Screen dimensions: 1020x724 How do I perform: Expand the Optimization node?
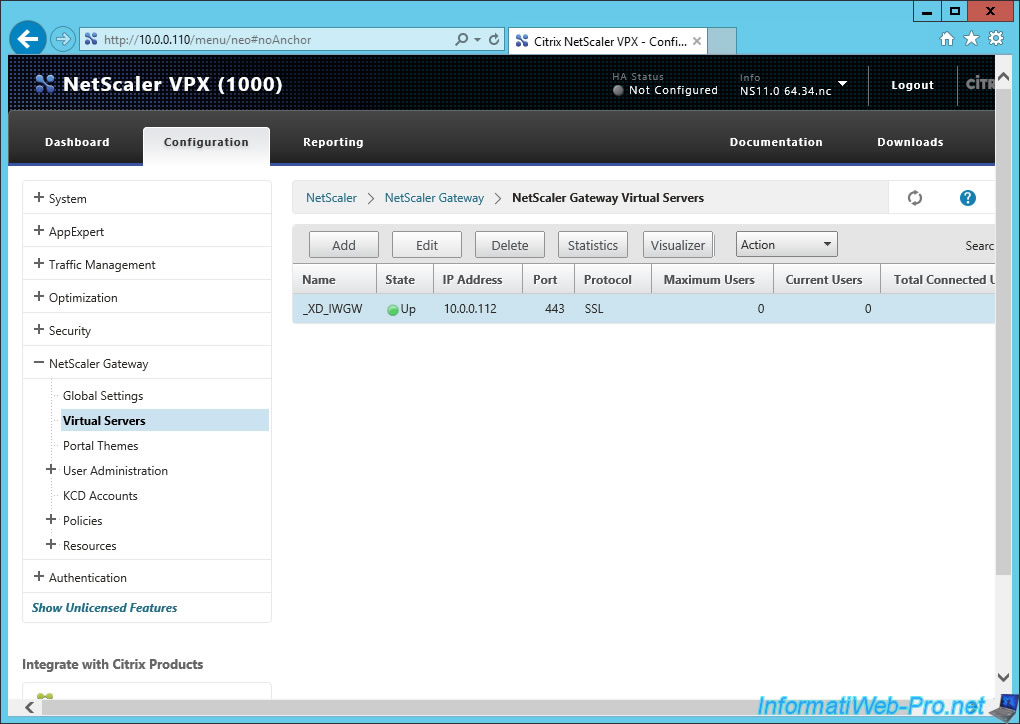pos(39,297)
